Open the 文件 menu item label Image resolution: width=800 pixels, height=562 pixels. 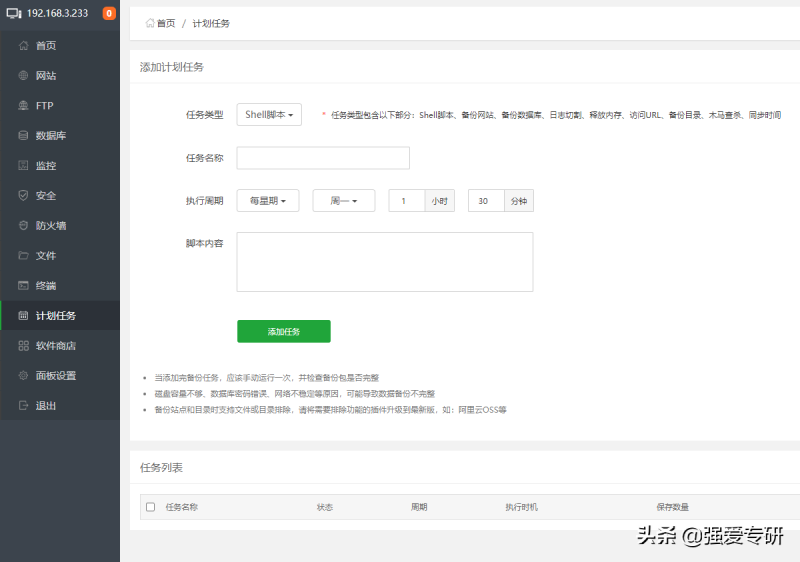pos(46,256)
